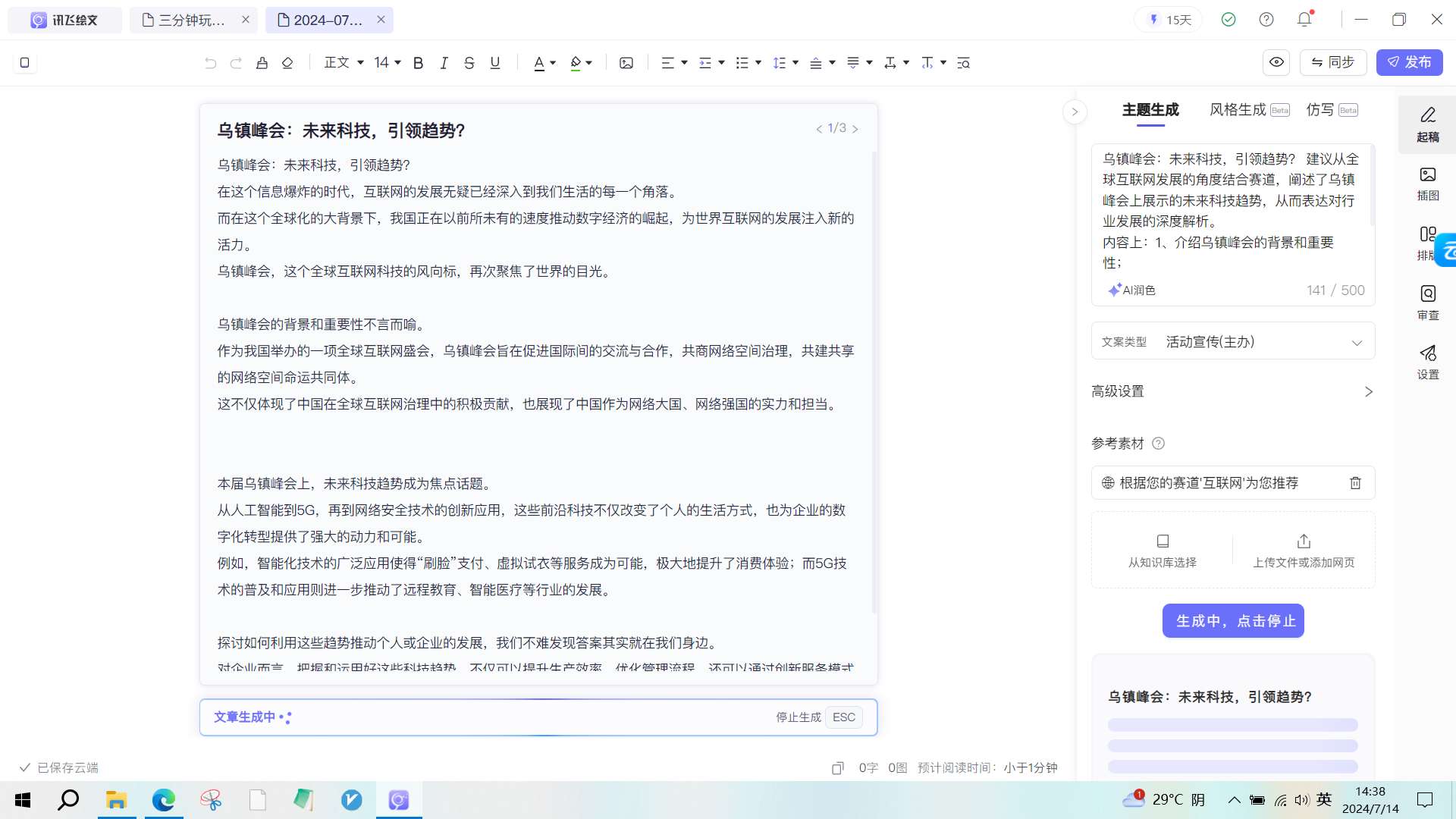Open the 文案类型 dropdown
The height and width of the screenshot is (819, 1456).
[1232, 342]
